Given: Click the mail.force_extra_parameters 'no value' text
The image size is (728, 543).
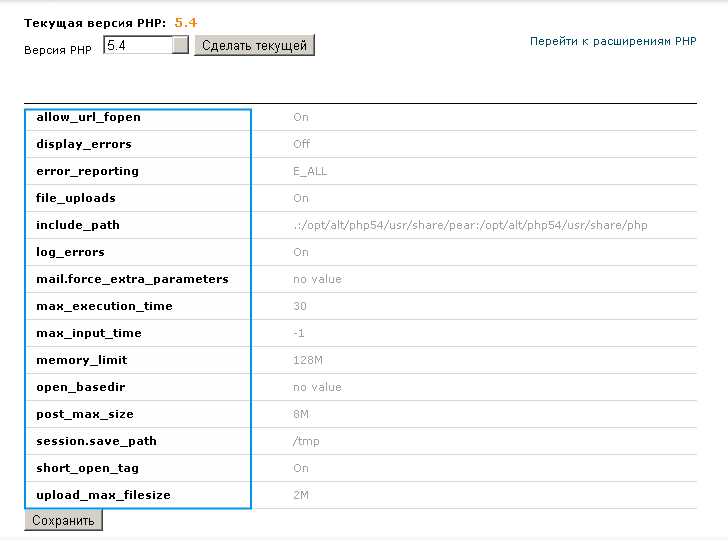Looking at the screenshot, I should click(x=317, y=279).
